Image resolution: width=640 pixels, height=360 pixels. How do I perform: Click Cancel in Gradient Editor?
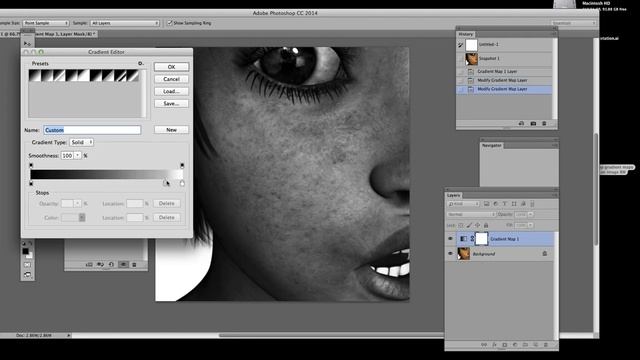[x=171, y=79]
